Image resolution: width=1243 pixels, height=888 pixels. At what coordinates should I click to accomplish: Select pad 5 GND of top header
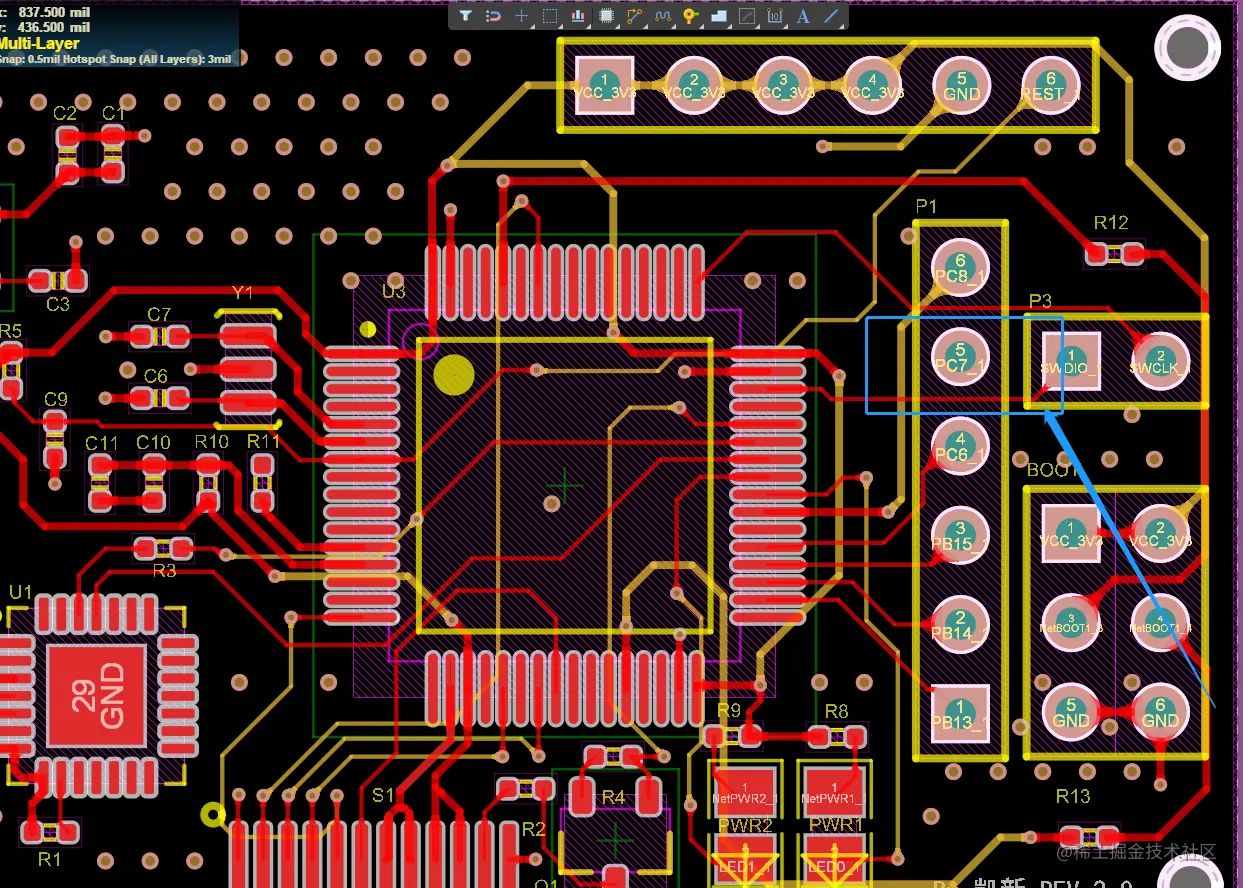tap(961, 85)
